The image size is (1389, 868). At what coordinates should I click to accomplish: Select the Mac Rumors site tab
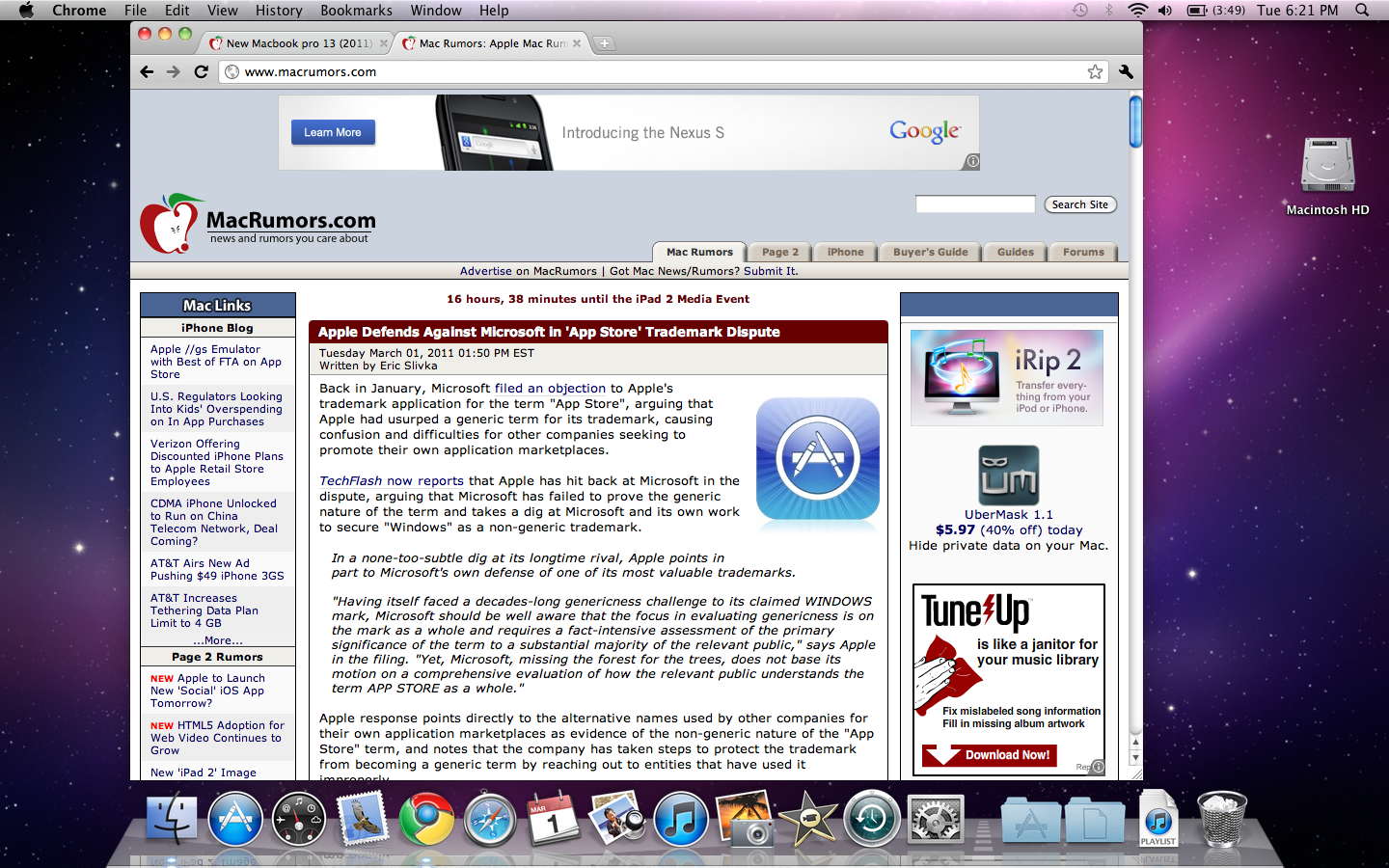tap(699, 252)
